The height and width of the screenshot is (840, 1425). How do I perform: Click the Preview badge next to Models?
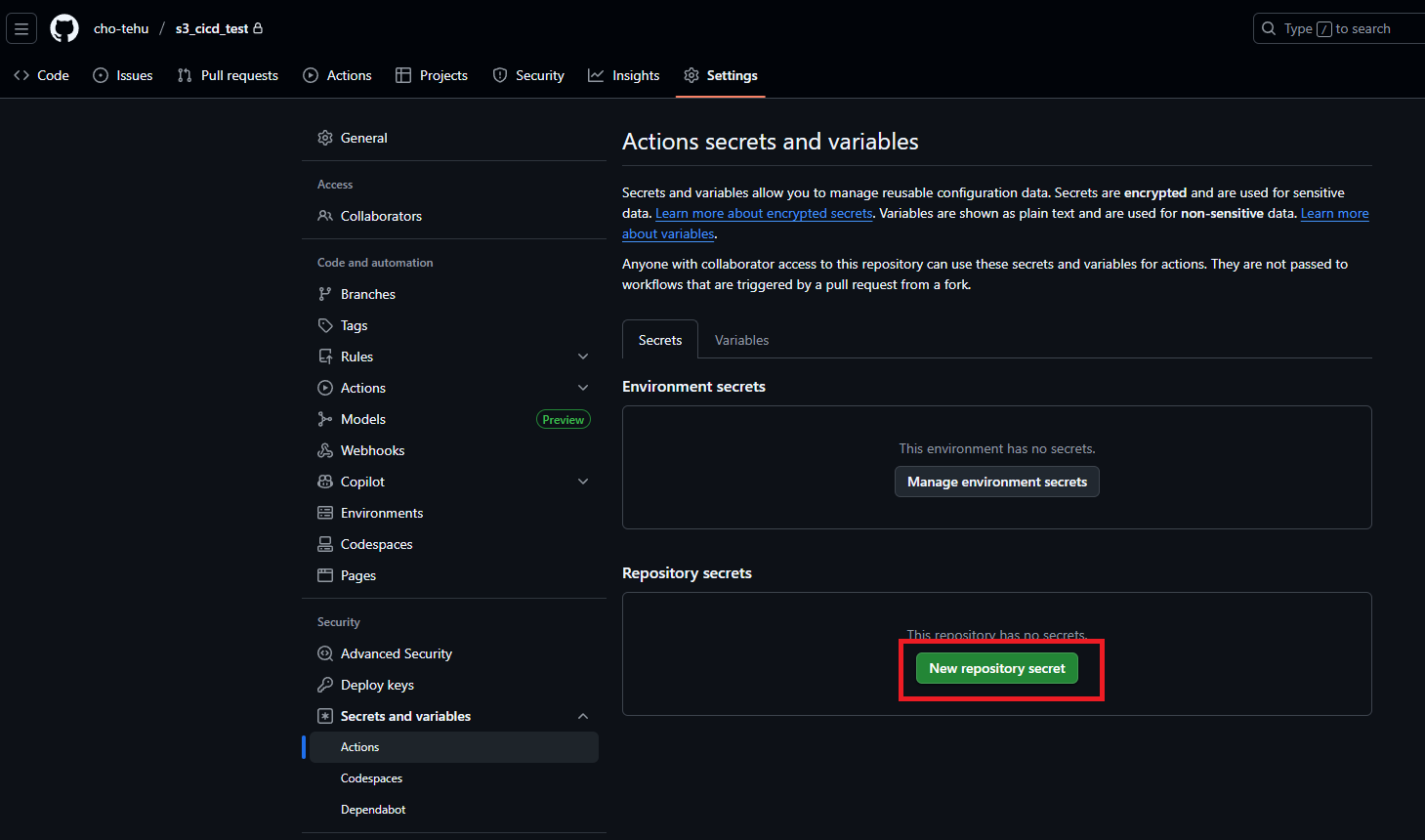click(x=564, y=419)
